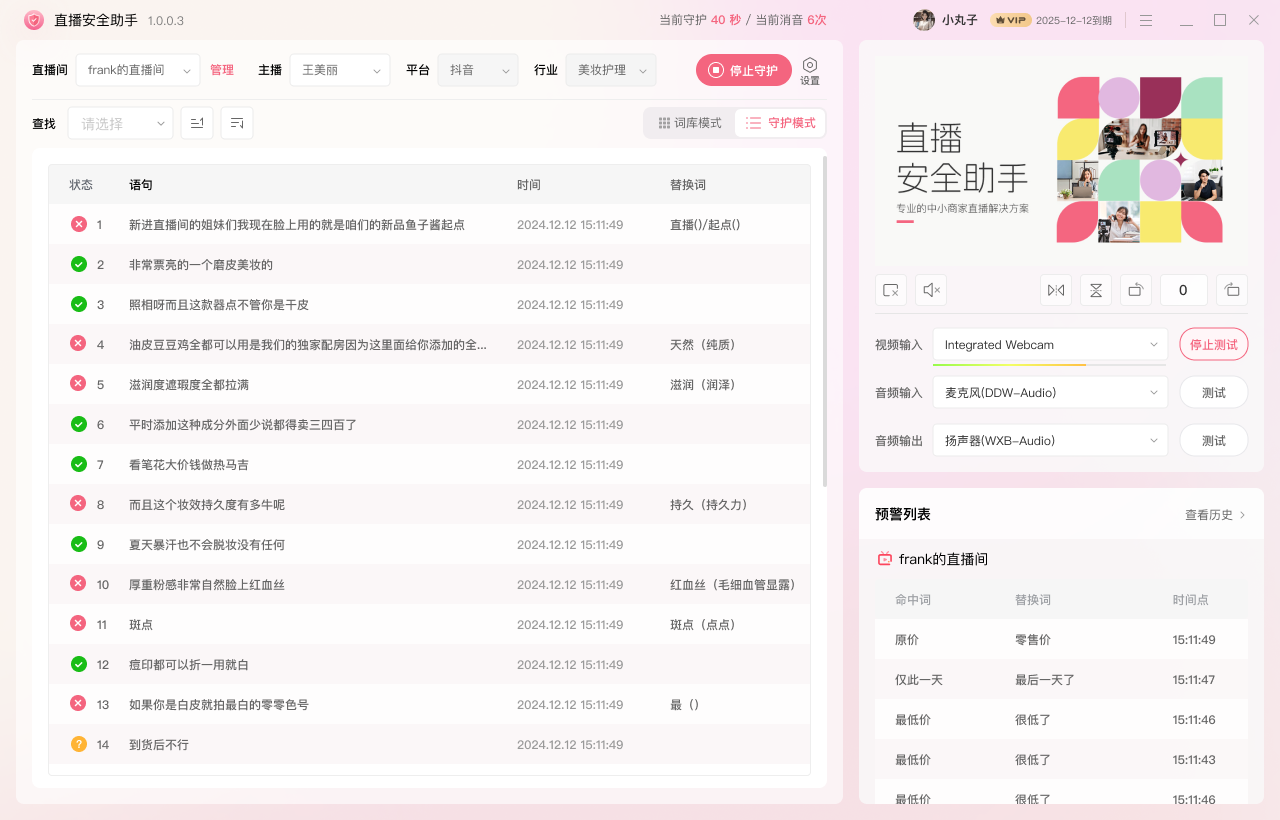Click the 测试 button for 音频输出
Viewport: 1280px width, 820px height.
1214,440
